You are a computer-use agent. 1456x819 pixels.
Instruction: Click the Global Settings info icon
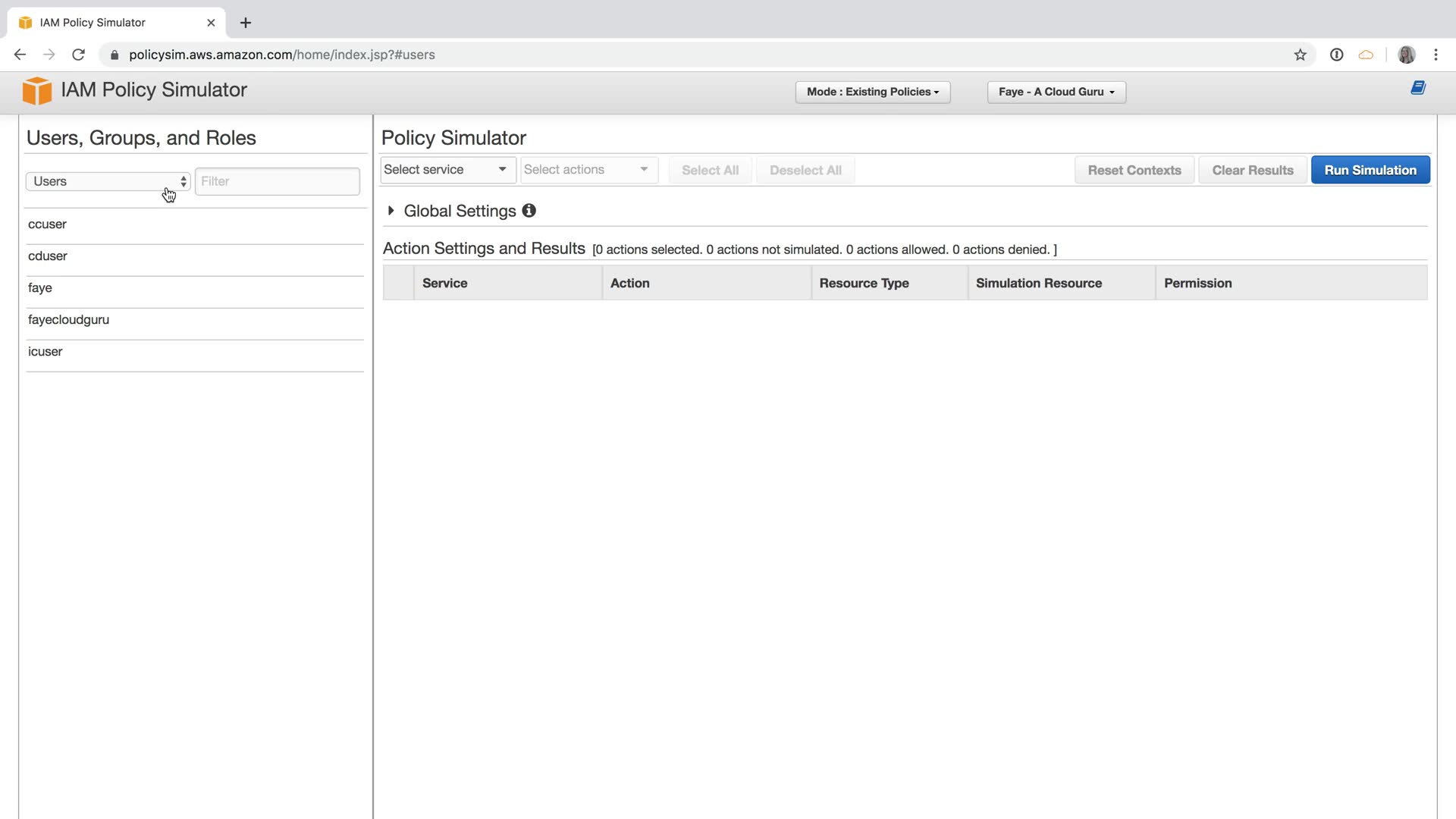click(x=529, y=211)
